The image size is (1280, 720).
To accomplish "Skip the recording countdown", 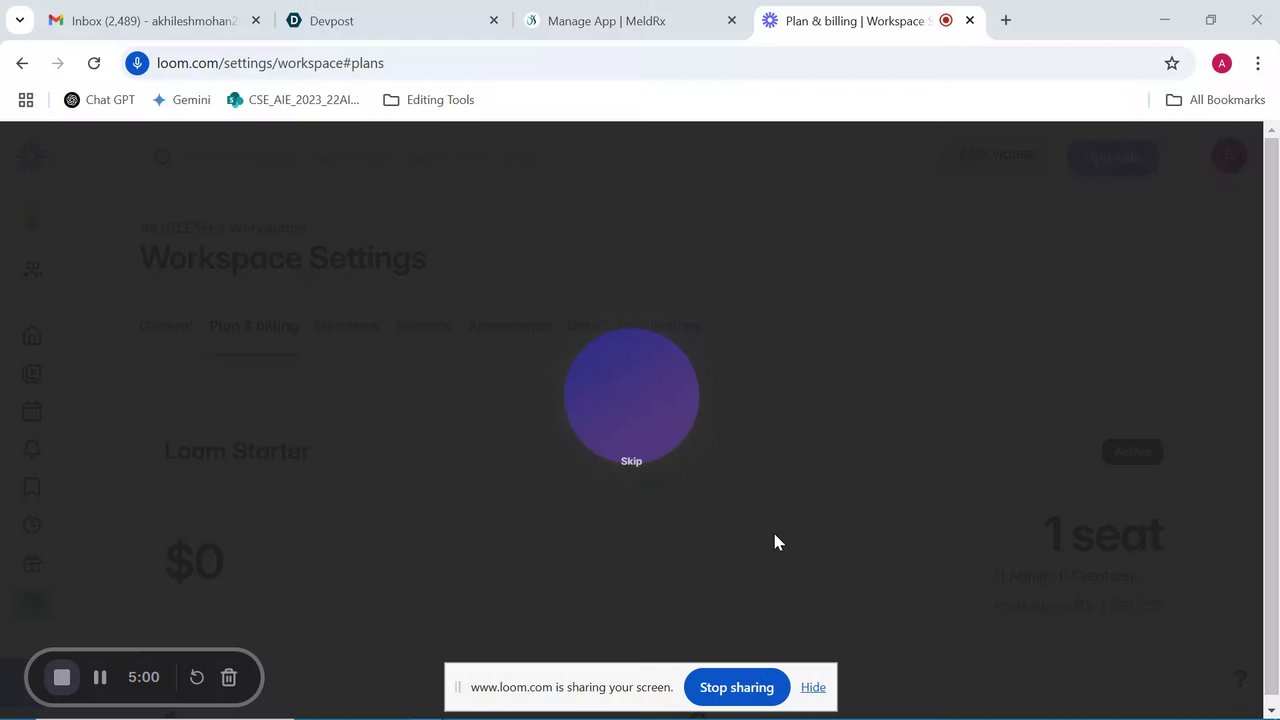I will (631, 461).
